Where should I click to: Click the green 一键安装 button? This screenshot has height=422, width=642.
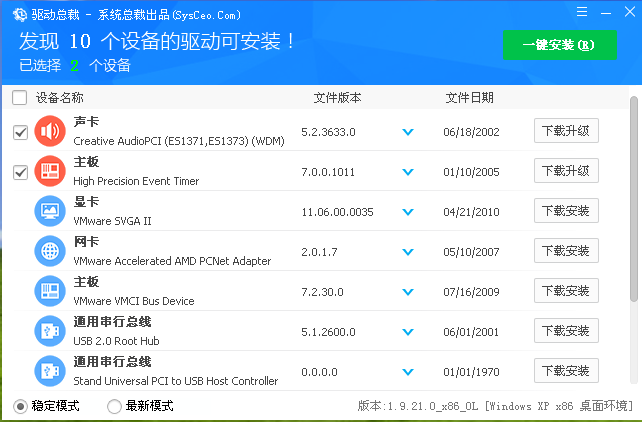point(560,45)
